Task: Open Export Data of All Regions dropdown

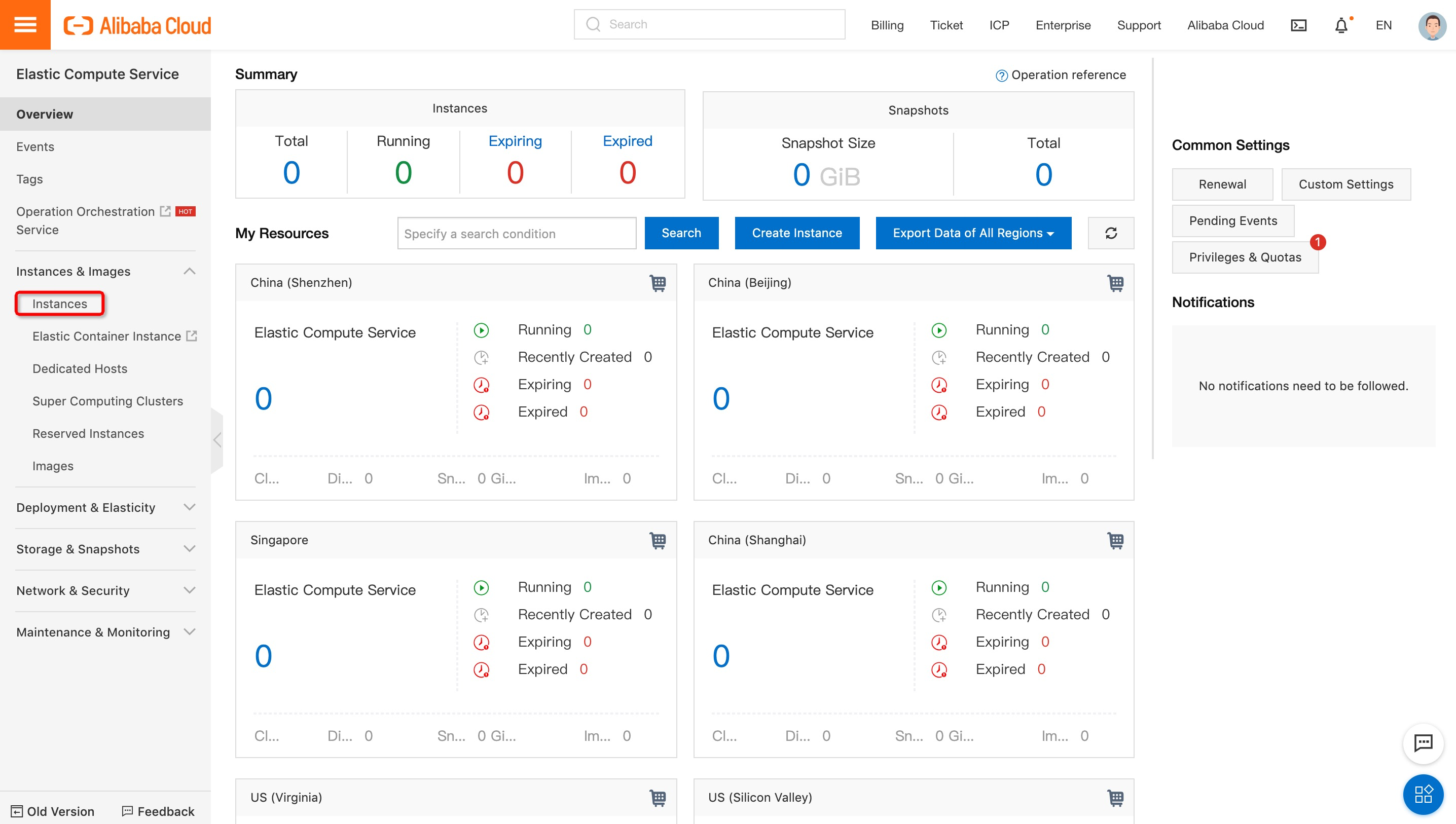Action: [973, 233]
